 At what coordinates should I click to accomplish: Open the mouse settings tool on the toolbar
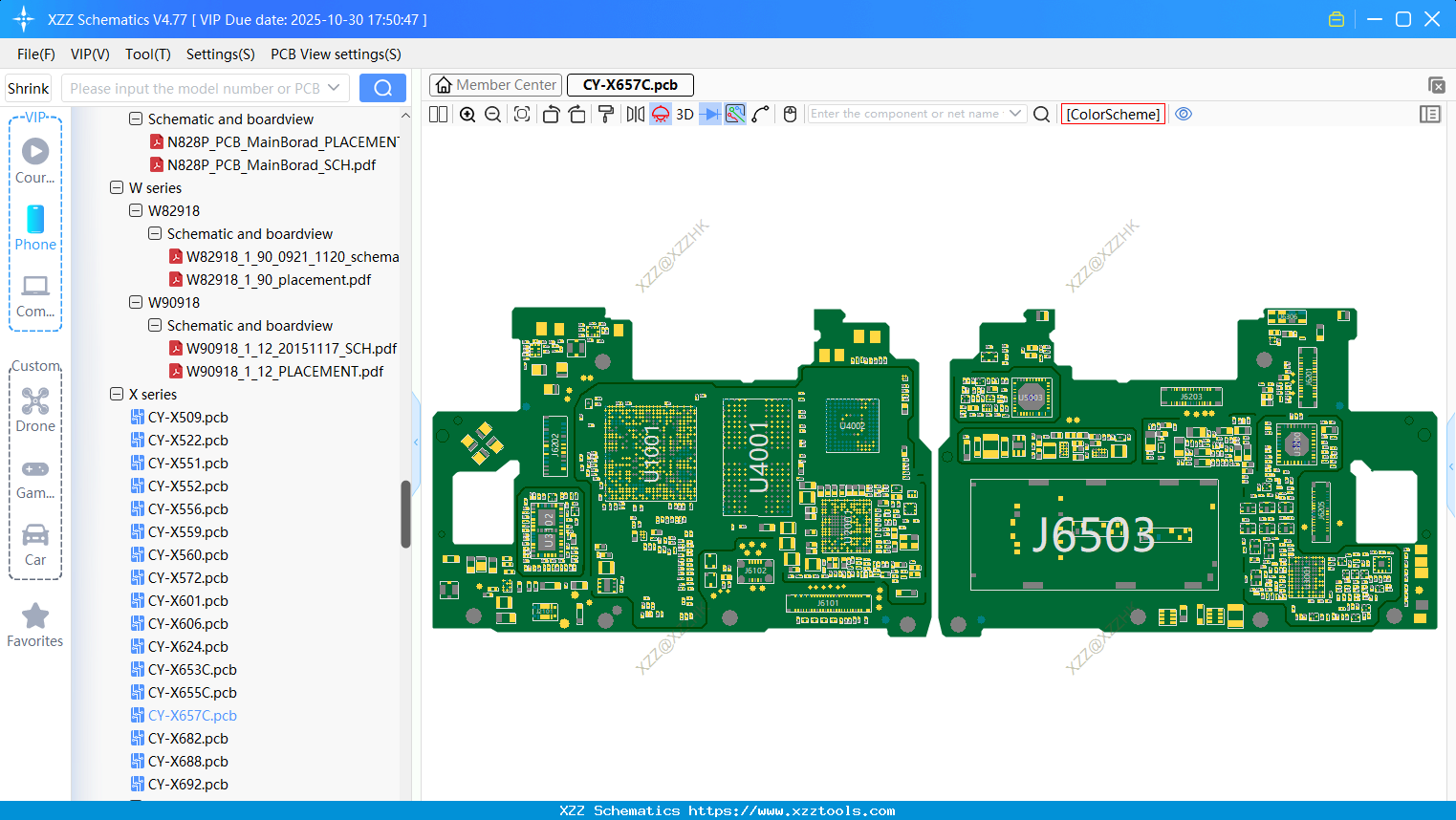[790, 114]
